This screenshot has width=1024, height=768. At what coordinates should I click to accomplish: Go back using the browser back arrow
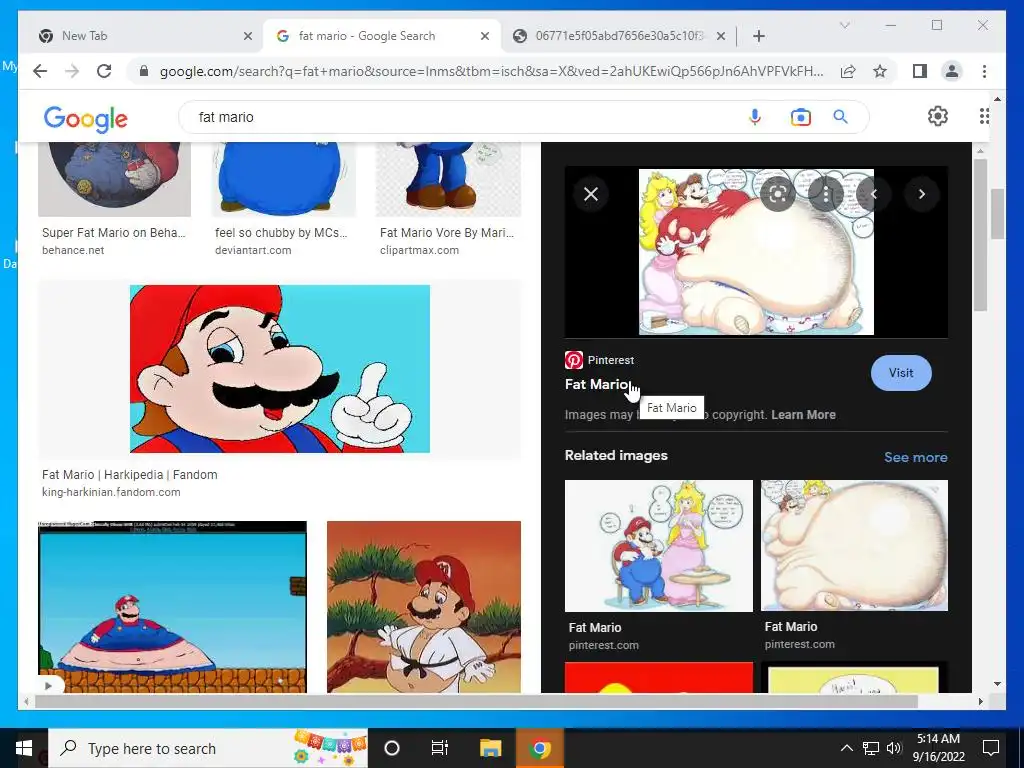tap(40, 71)
